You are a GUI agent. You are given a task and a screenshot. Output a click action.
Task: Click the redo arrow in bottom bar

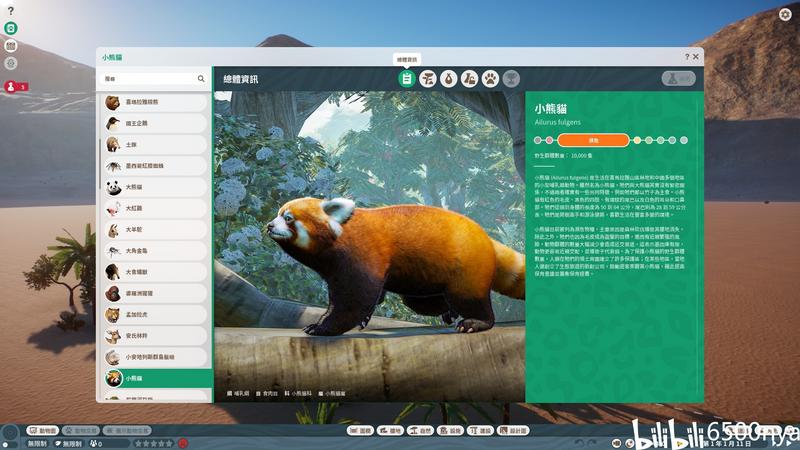(591, 443)
